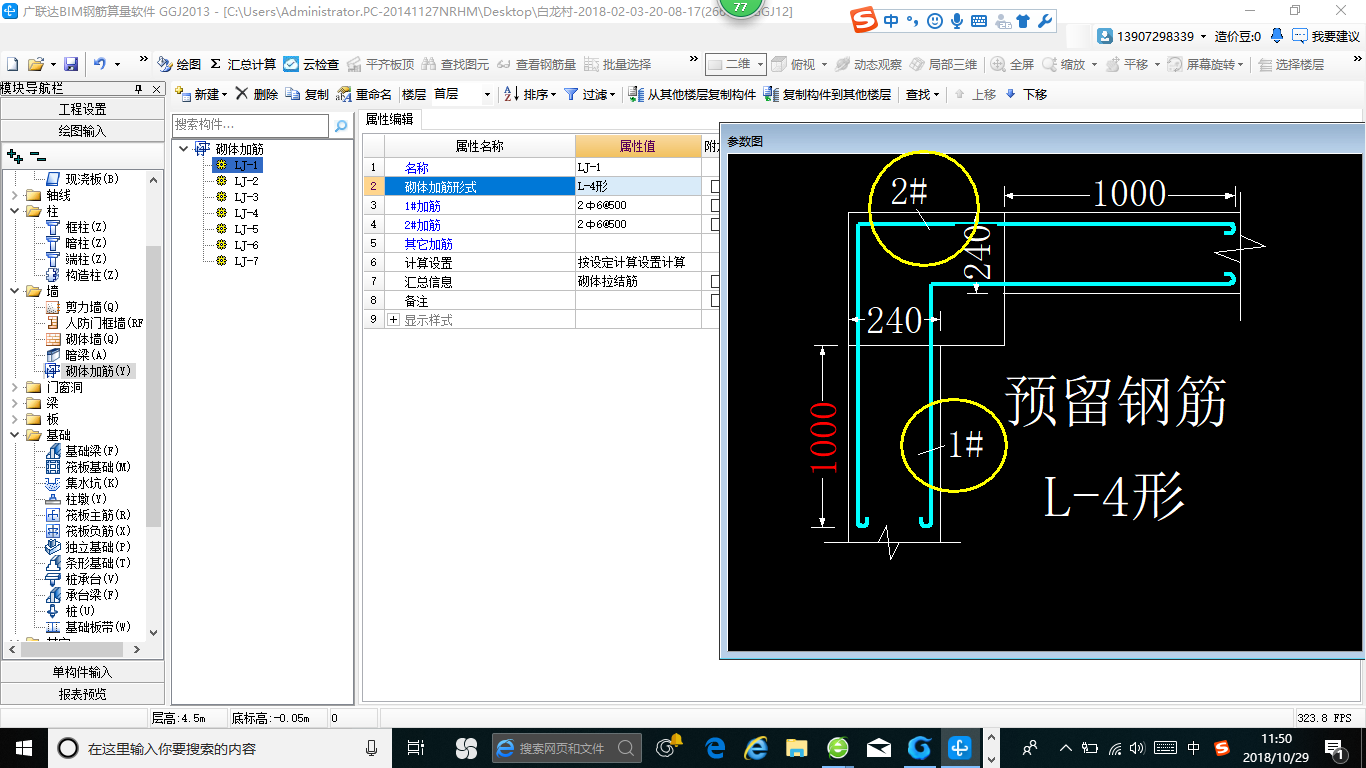This screenshot has width=1366, height=768.
Task: Delete the component with 删除
Action: tap(257, 94)
